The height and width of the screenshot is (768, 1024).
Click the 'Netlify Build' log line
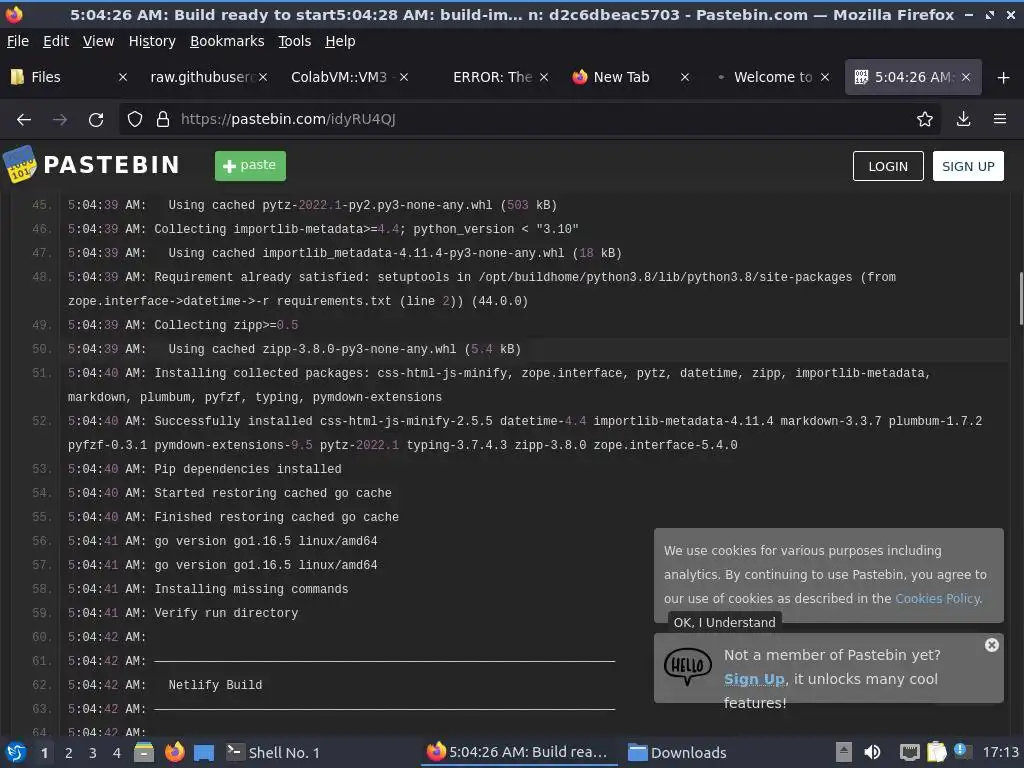215,685
